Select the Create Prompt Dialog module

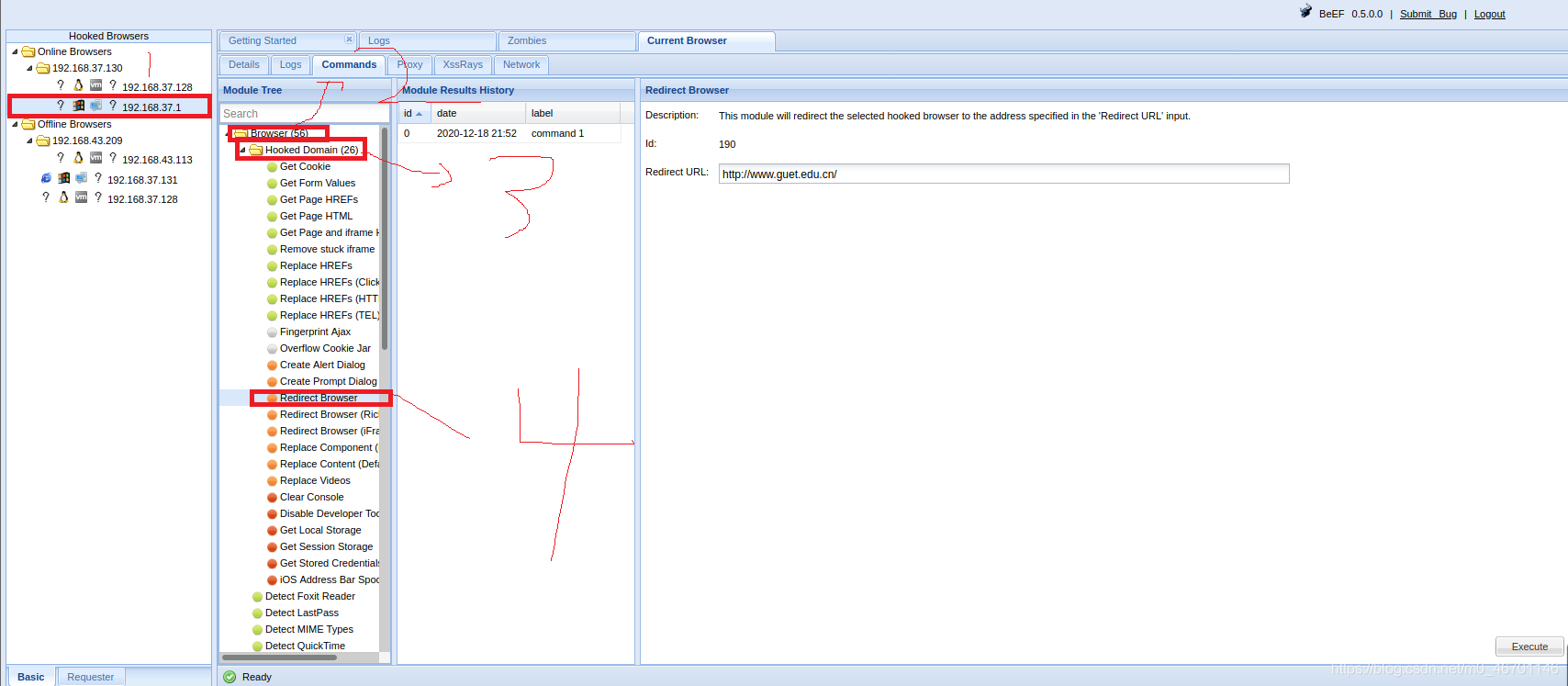328,381
